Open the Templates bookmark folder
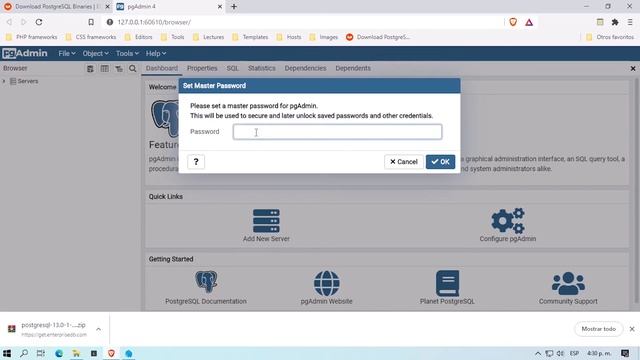The width and height of the screenshot is (640, 360). [x=250, y=37]
